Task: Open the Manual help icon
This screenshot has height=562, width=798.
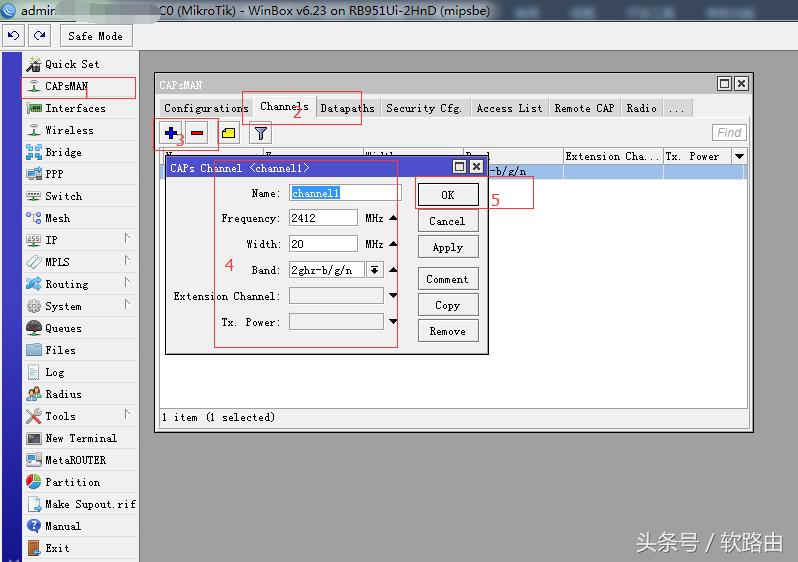Action: pyautogui.click(x=34, y=526)
